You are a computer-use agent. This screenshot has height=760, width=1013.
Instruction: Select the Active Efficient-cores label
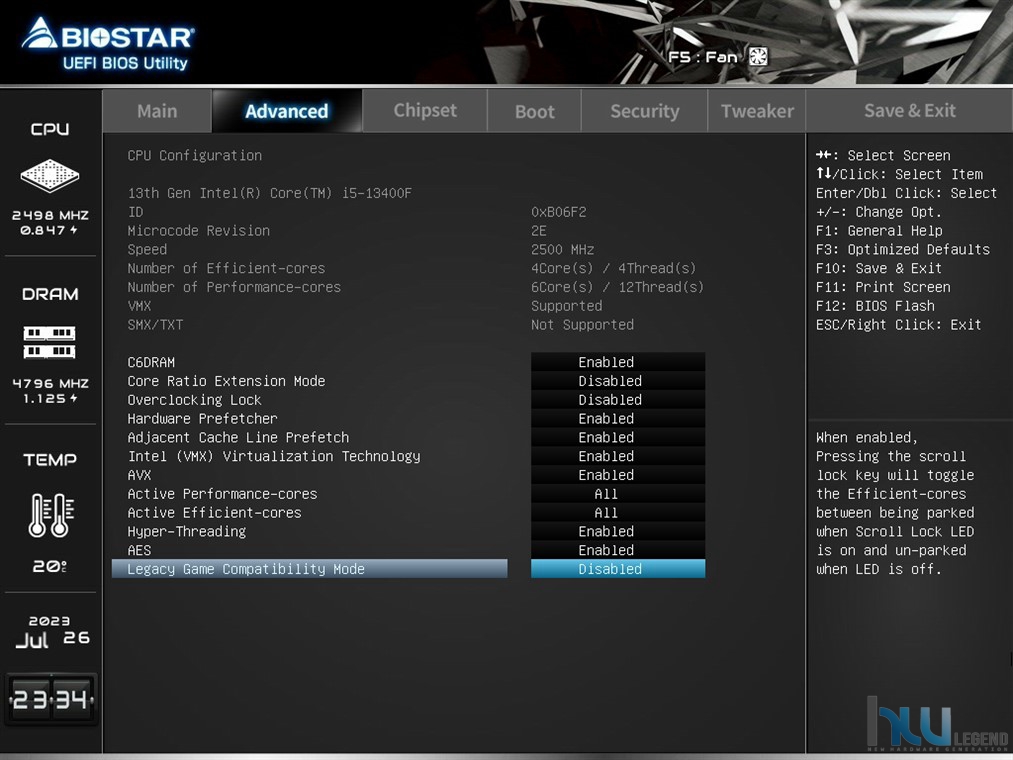(214, 512)
